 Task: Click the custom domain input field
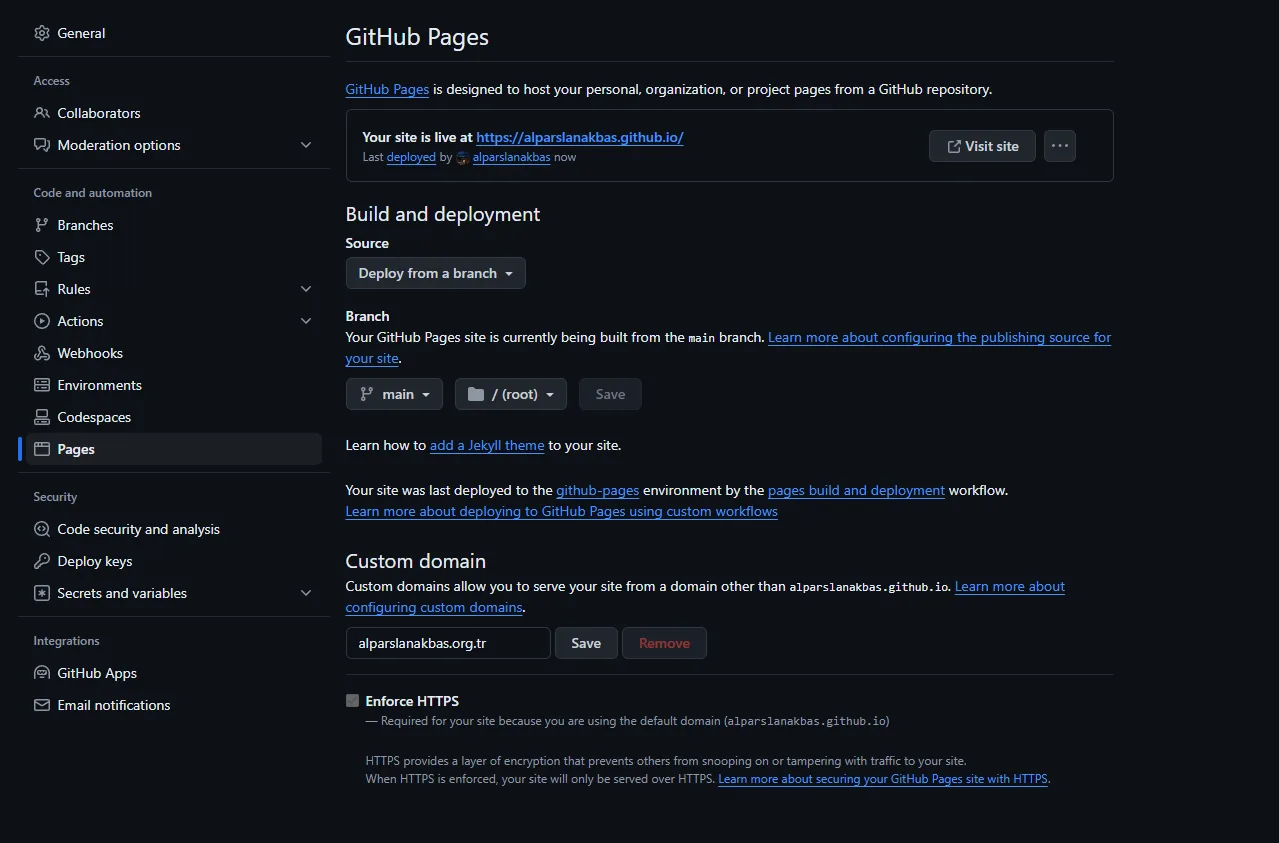(448, 643)
